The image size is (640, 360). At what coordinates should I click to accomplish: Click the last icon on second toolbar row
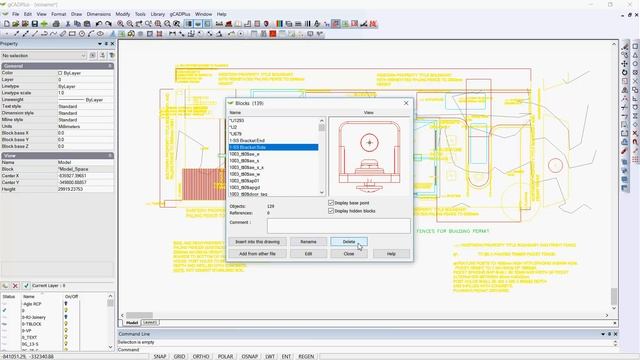[x=320, y=34]
